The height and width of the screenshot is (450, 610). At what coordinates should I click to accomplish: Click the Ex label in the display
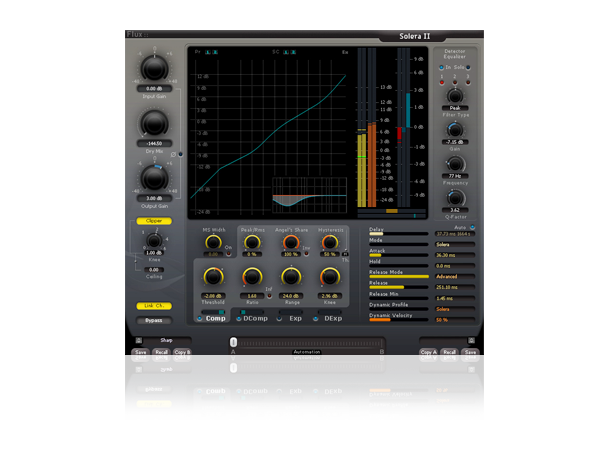345,52
